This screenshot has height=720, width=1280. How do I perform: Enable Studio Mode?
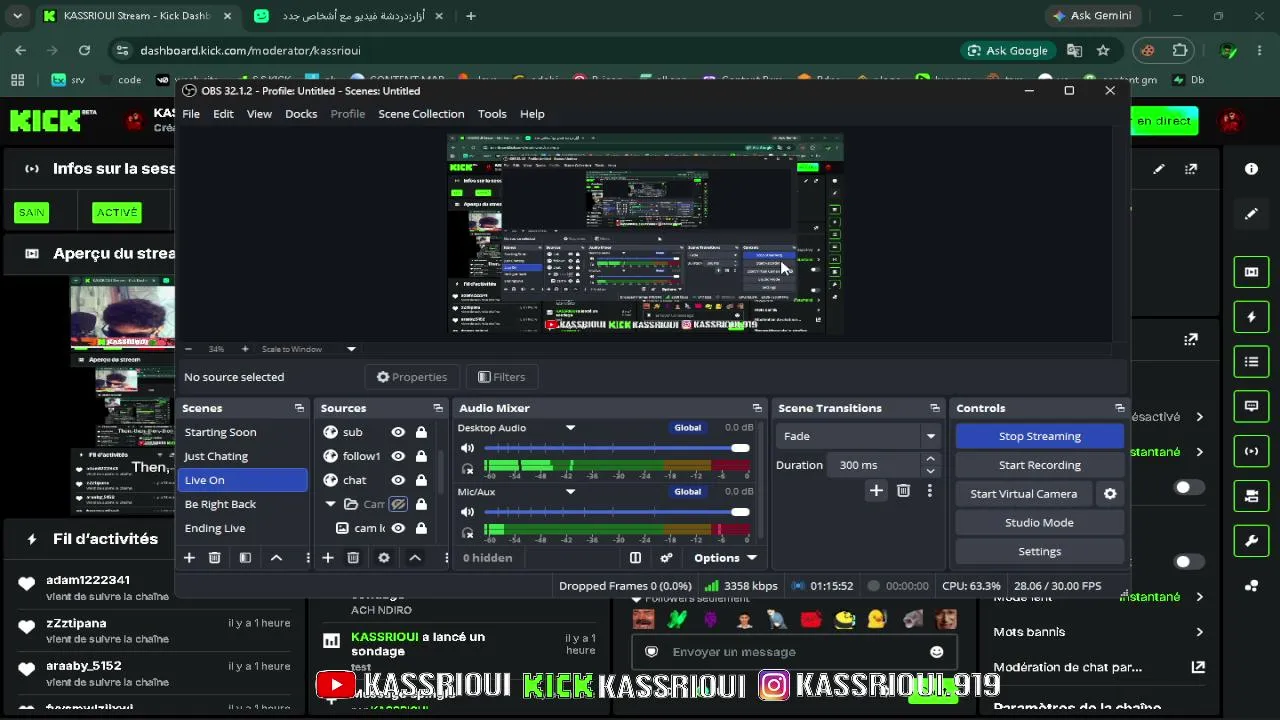[x=1040, y=523]
